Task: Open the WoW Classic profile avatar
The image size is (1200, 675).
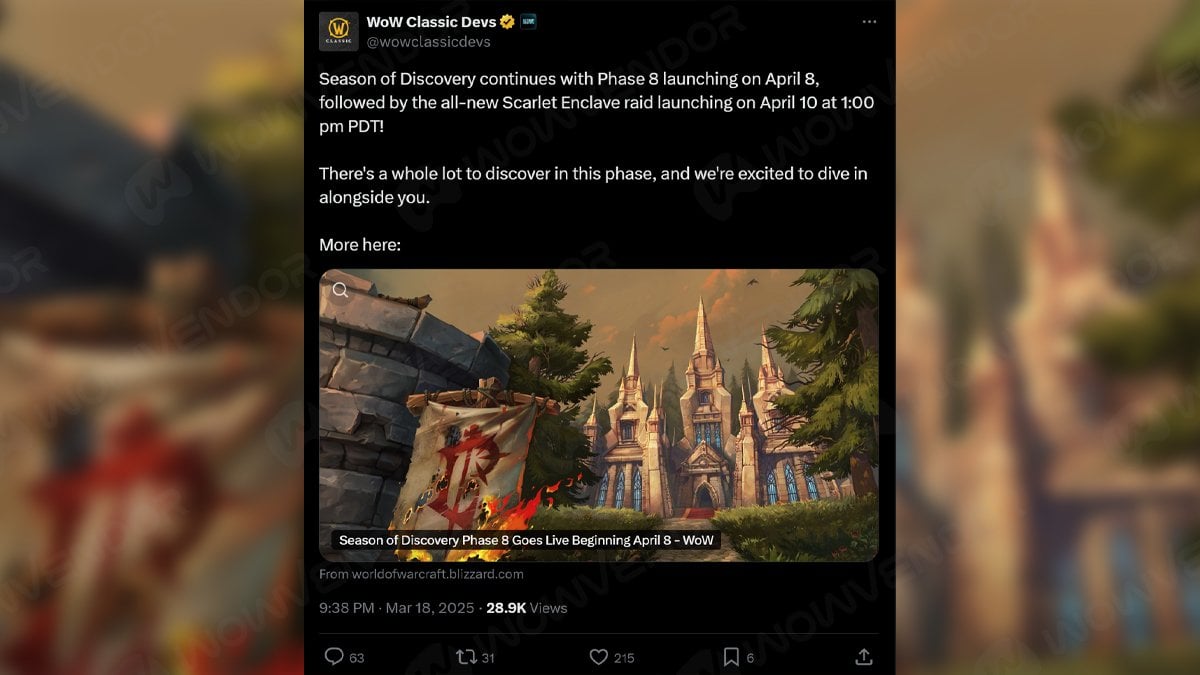Action: coord(338,32)
